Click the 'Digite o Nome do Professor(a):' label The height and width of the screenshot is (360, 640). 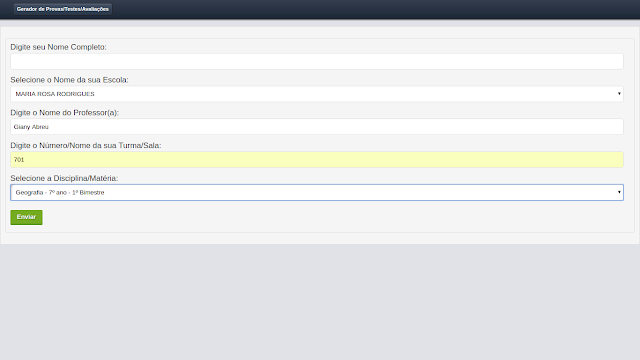pyautogui.click(x=64, y=113)
